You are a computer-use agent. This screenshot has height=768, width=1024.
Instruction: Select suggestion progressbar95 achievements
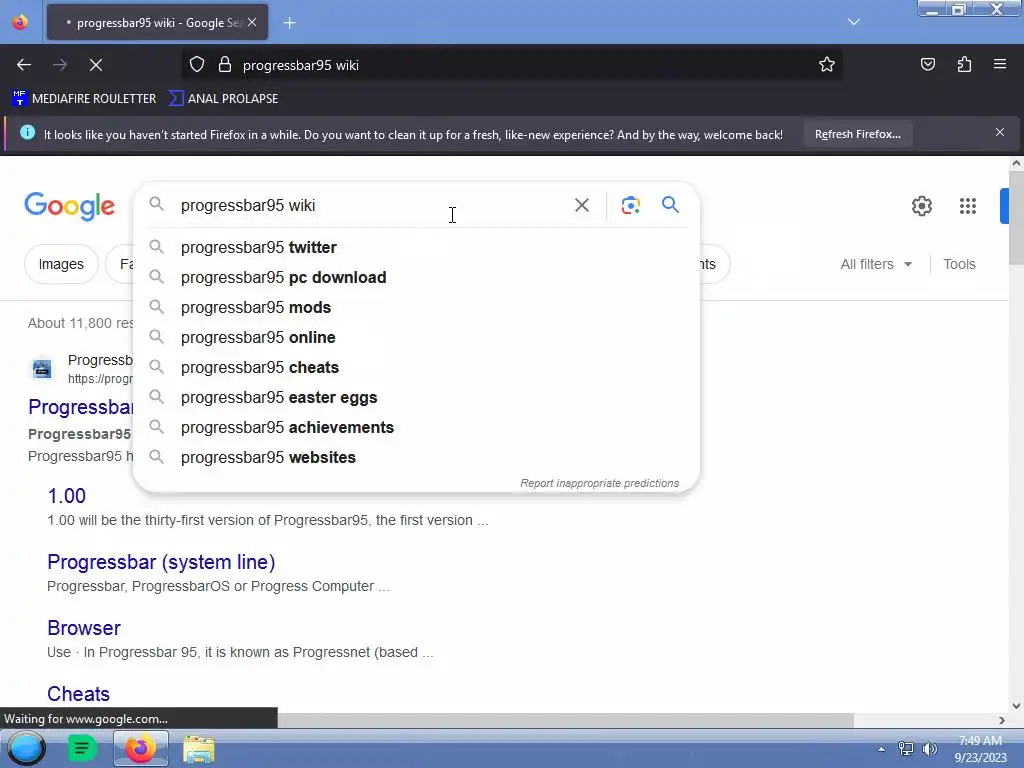(416, 428)
